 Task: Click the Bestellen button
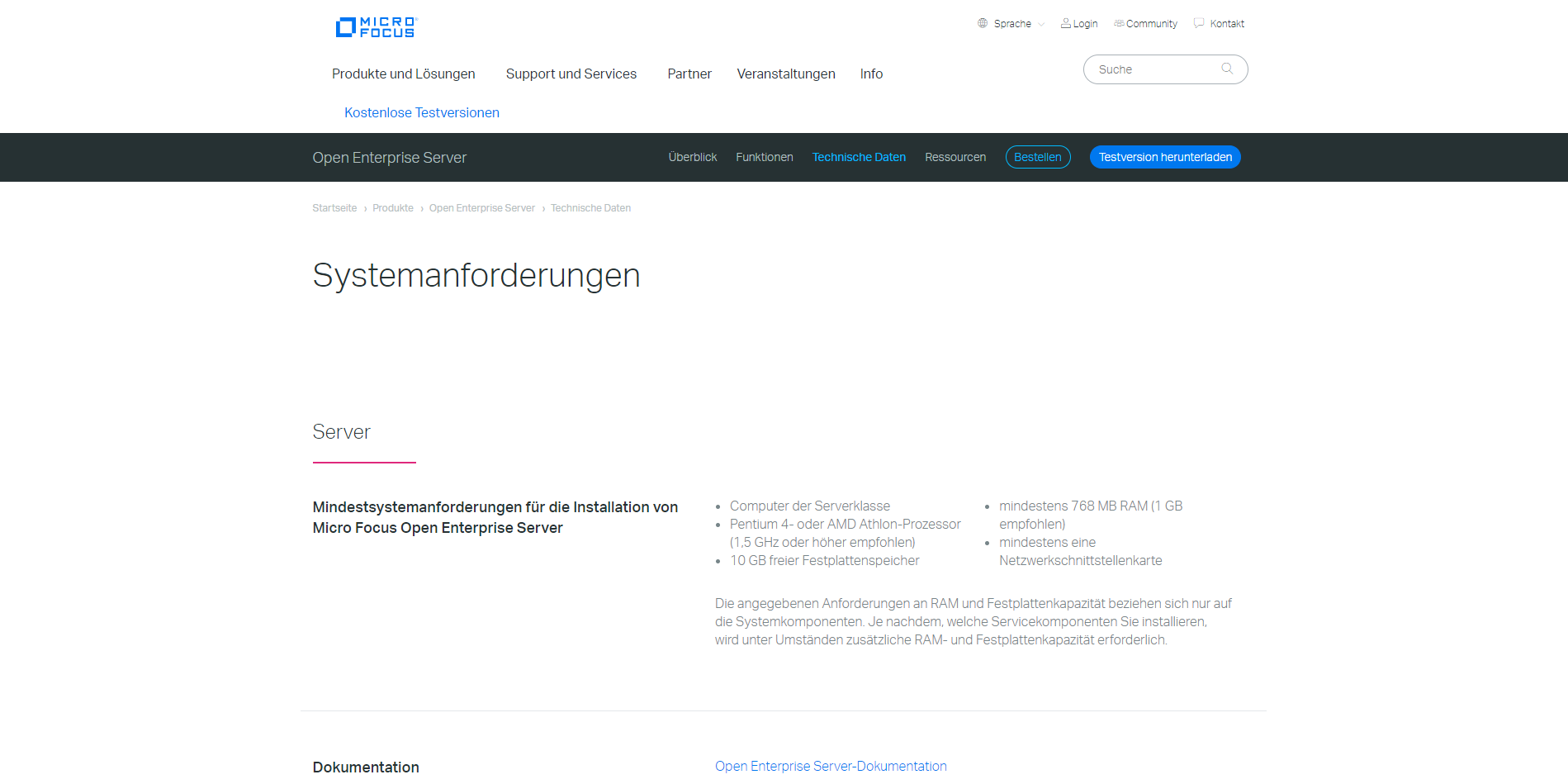[1038, 157]
